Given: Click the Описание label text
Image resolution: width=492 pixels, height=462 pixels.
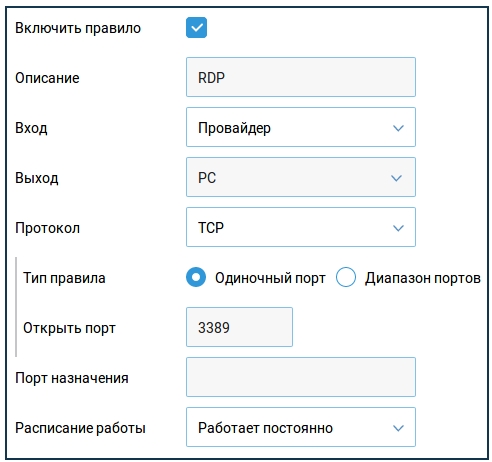Looking at the screenshot, I should pos(47,78).
